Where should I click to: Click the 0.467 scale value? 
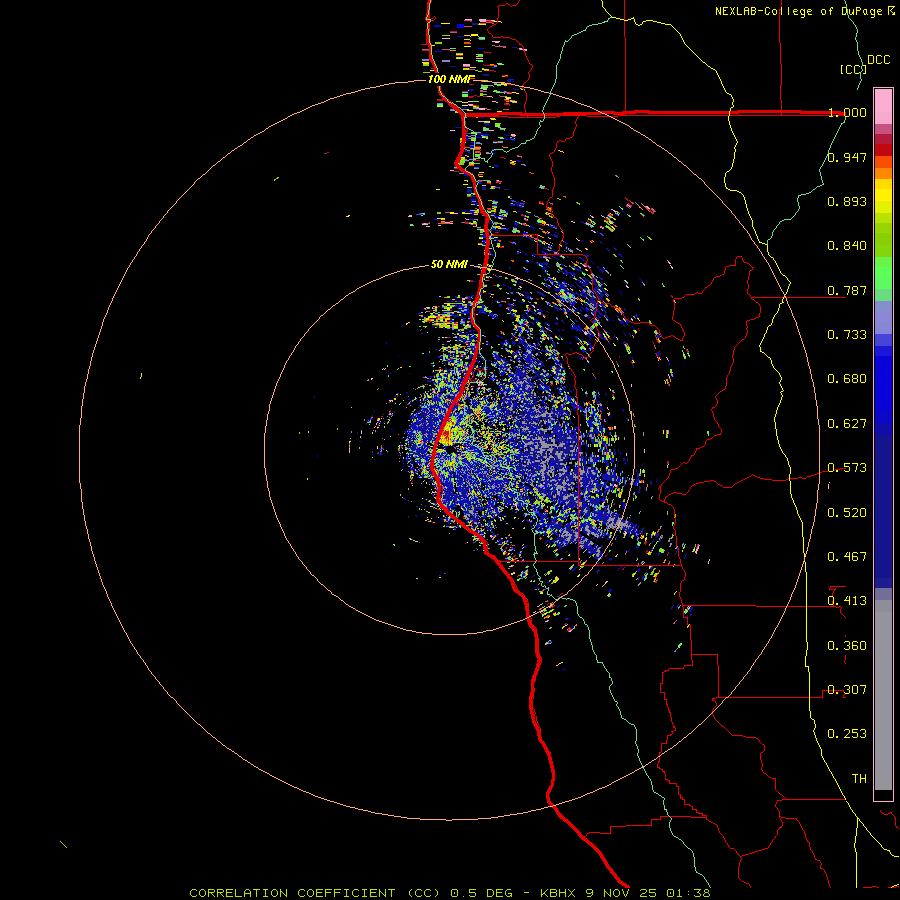coord(847,557)
